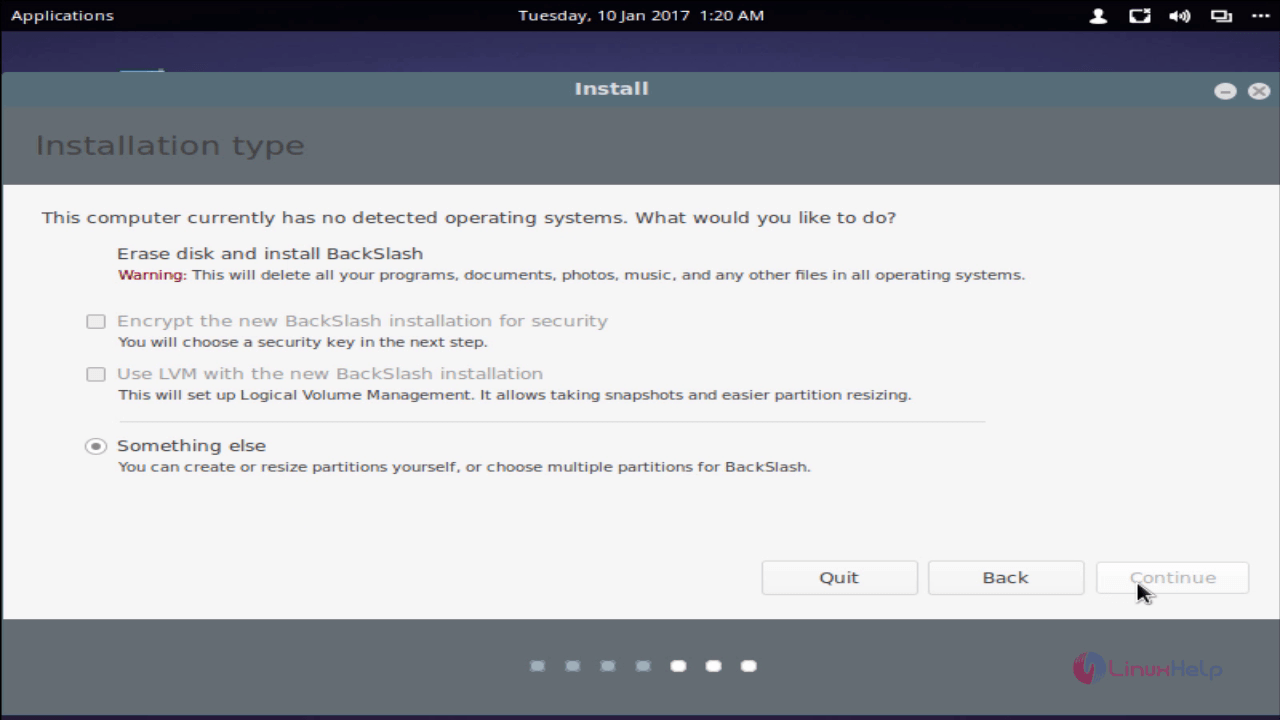Image resolution: width=1280 pixels, height=720 pixels.
Task: Choose Erase disk and install BackSlash option
Action: tap(270, 254)
